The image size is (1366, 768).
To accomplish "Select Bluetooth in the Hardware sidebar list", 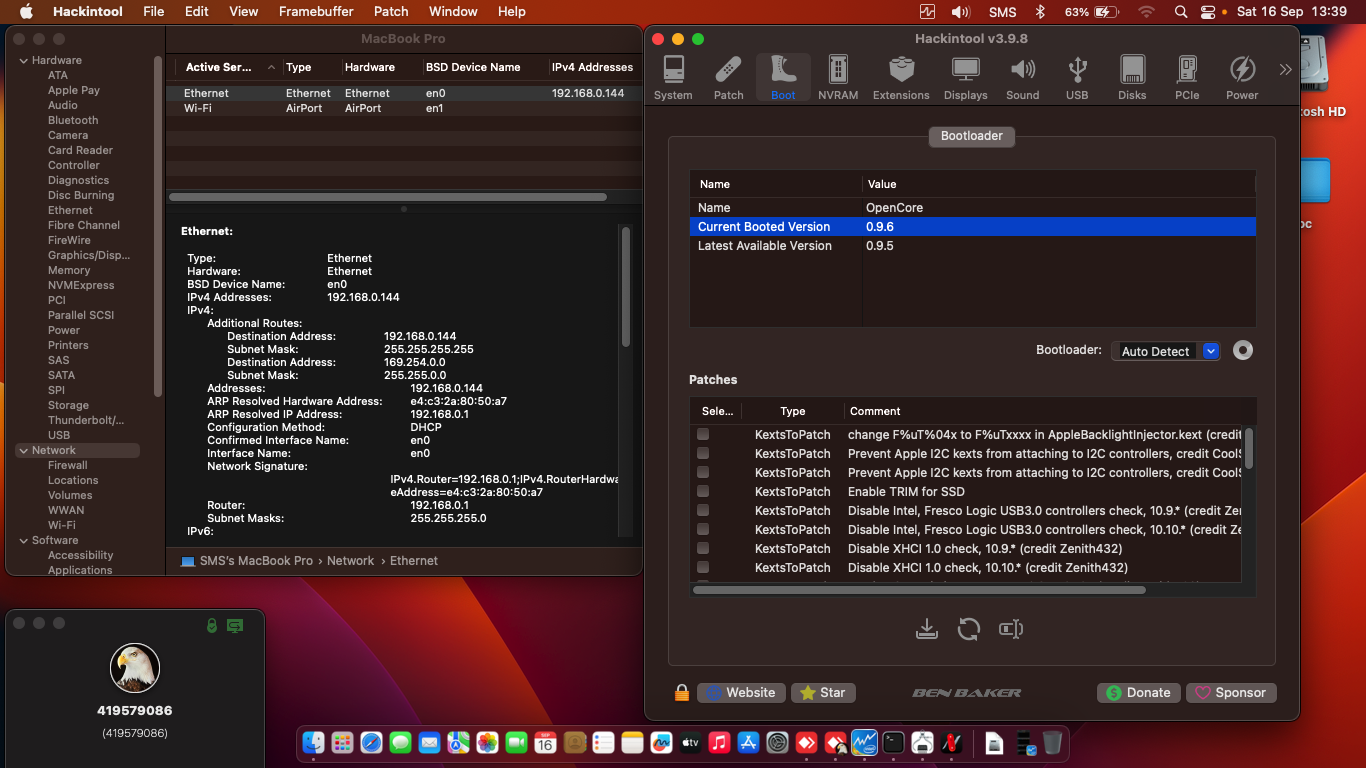I will [73, 120].
